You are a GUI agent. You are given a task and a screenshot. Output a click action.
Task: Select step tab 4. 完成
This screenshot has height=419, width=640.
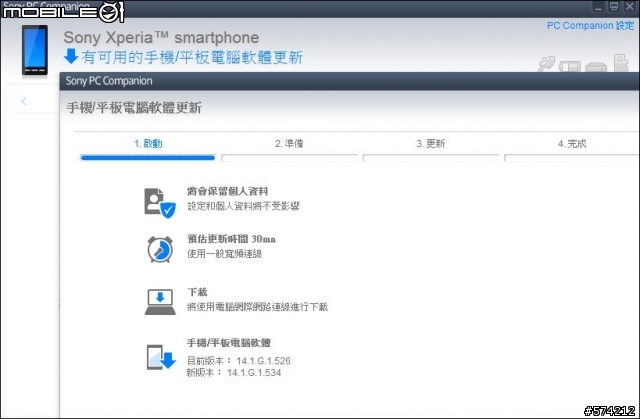[572, 144]
